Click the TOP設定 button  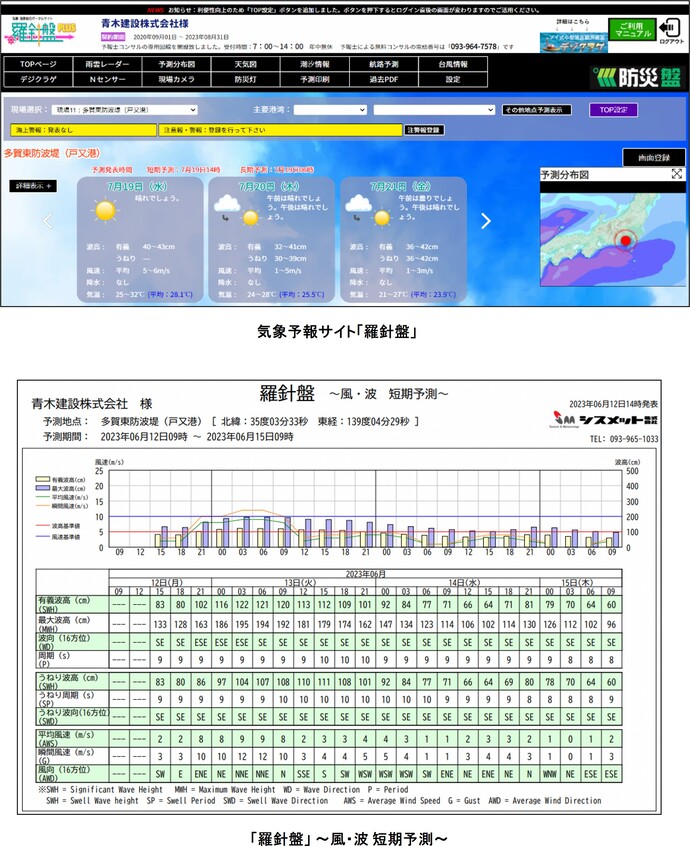click(613, 110)
